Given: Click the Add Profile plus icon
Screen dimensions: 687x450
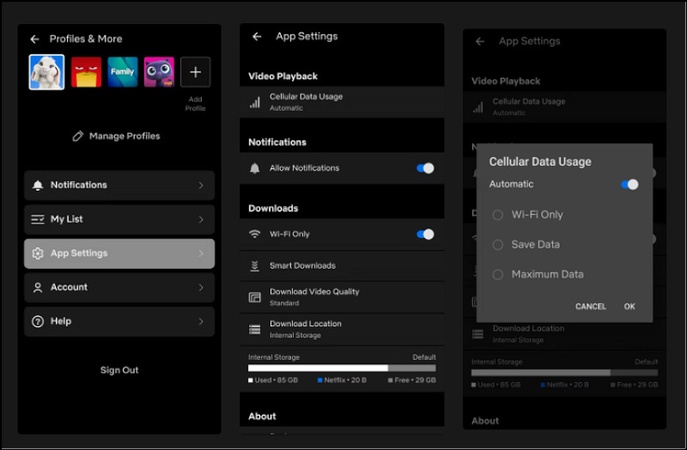Looking at the screenshot, I should [195, 72].
